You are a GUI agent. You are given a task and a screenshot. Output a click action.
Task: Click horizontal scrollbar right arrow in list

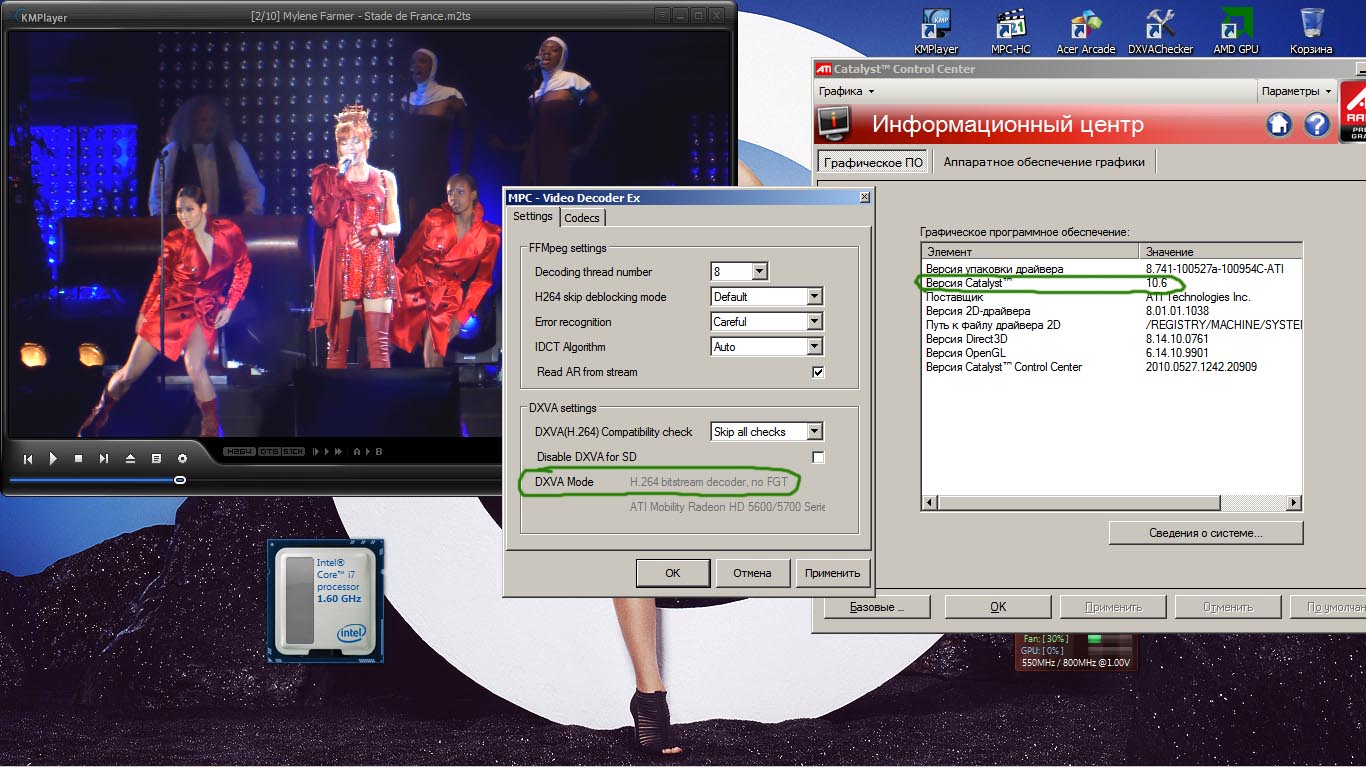click(x=1293, y=503)
